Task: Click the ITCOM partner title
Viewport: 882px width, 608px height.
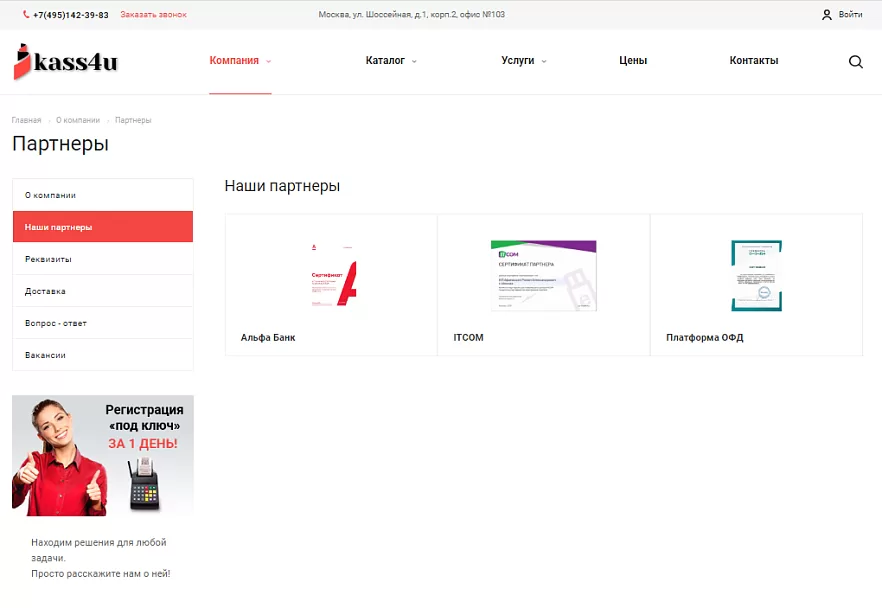Action: point(468,337)
